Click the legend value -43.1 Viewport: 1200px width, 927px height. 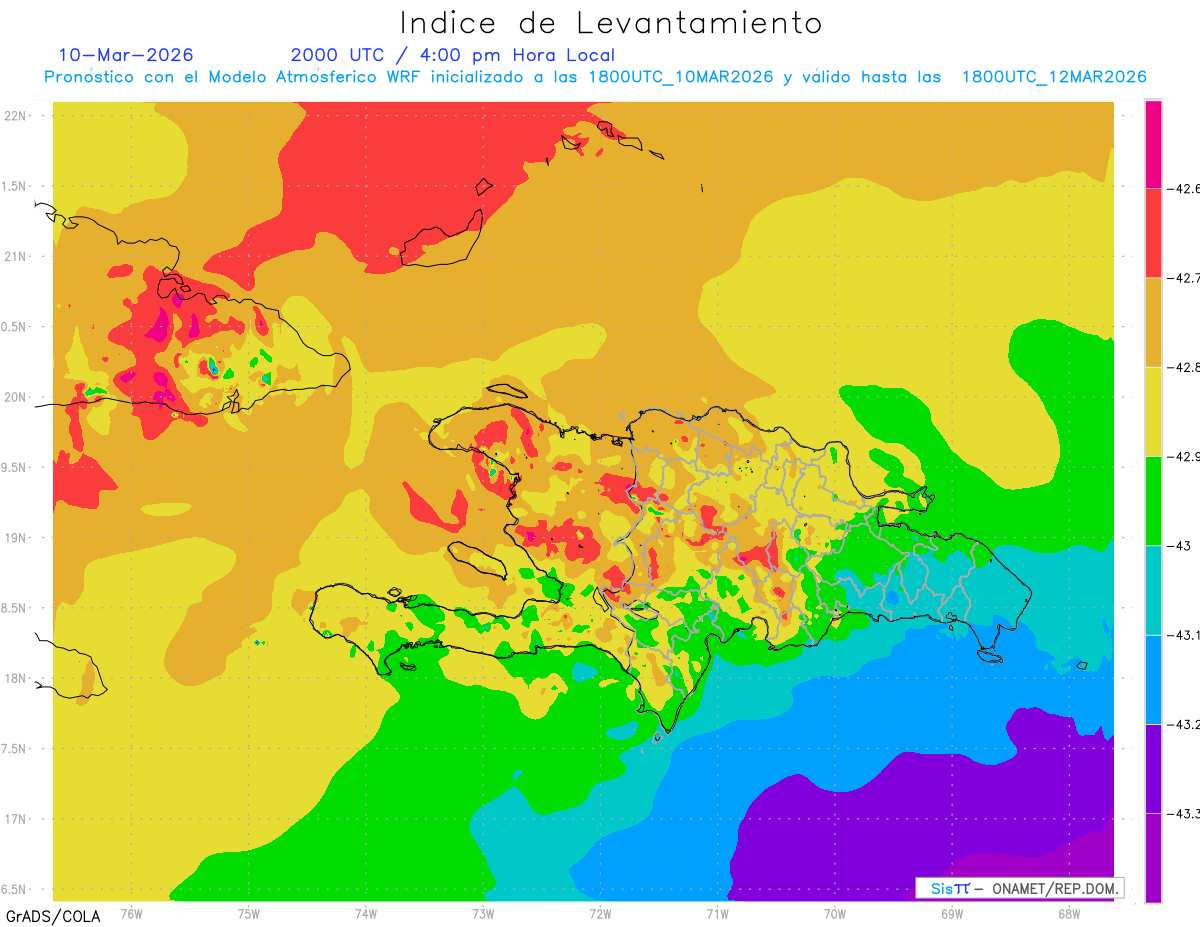click(x=1183, y=635)
